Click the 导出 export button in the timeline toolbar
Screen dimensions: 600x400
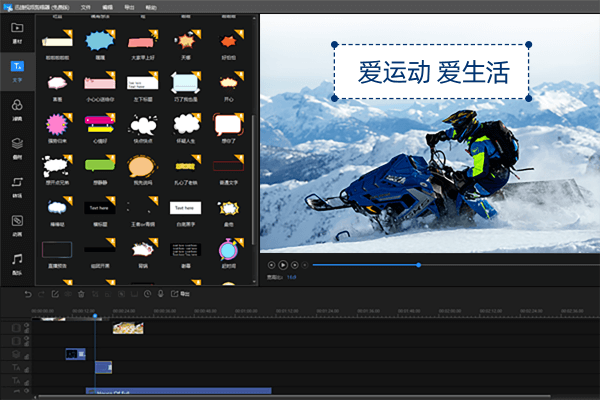point(181,294)
